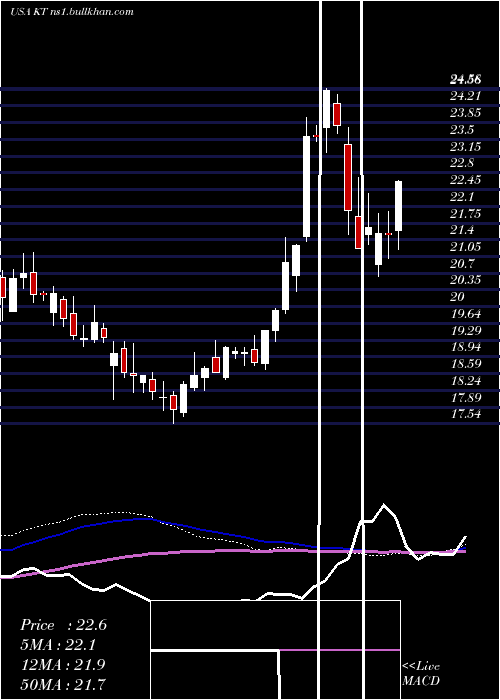The image size is (500, 700).
Task: Click the 20 price axis label
Action: point(458,297)
